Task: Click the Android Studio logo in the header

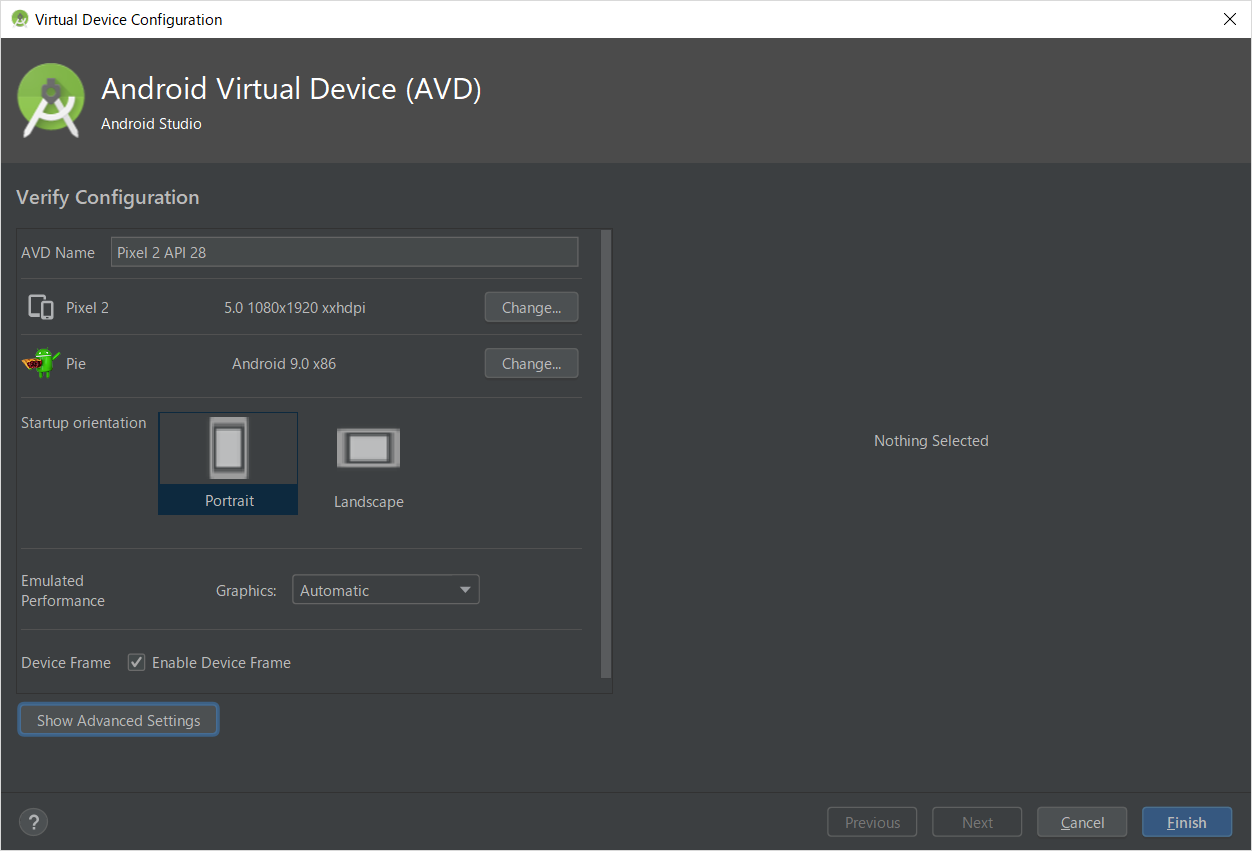Action: [x=51, y=100]
